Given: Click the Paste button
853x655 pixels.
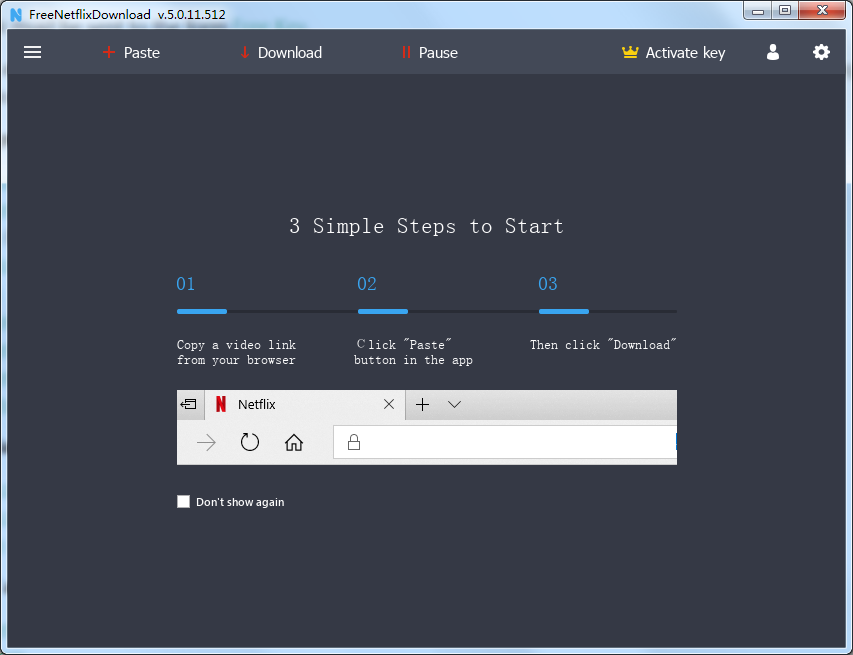Looking at the screenshot, I should [131, 52].
